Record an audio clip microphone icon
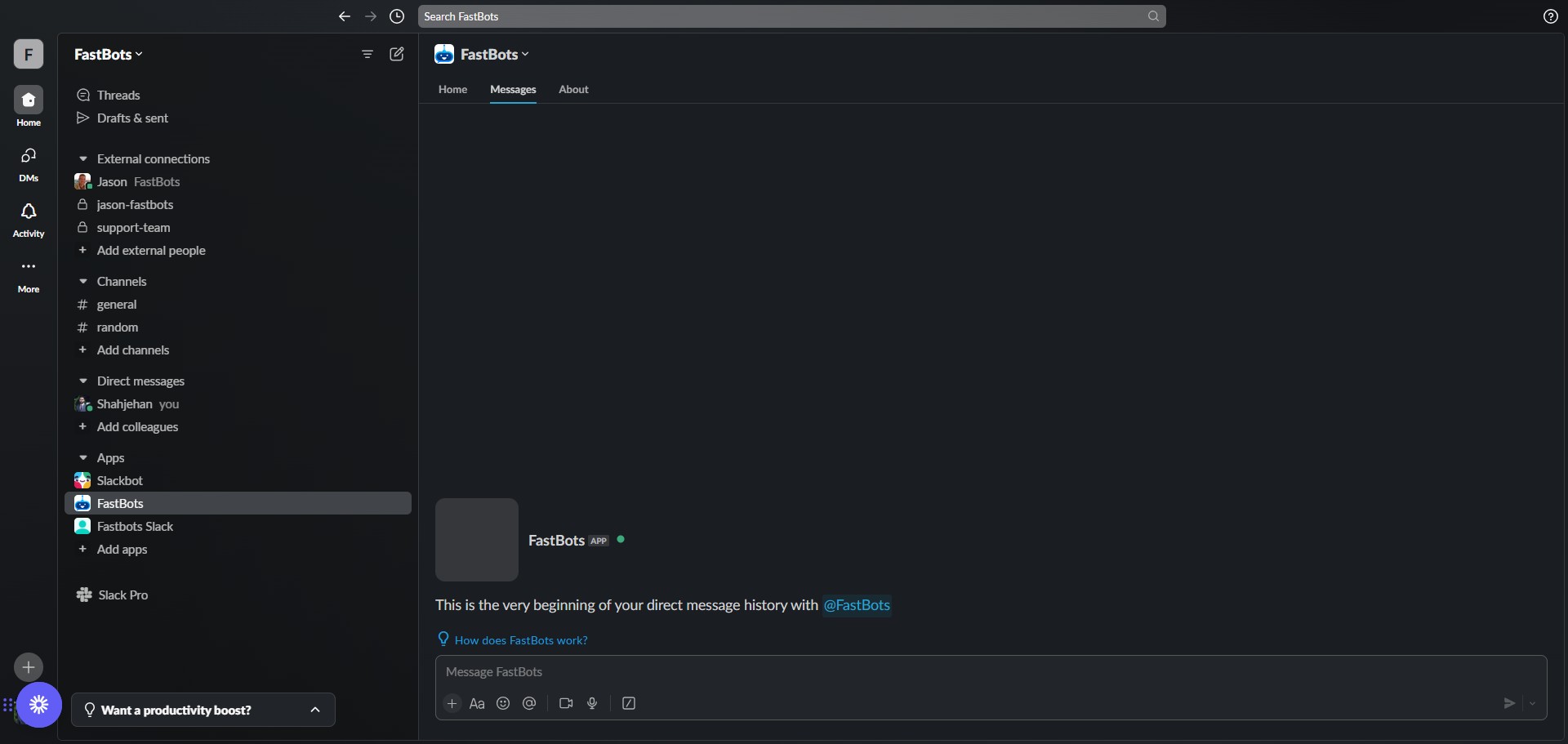Viewport: 1568px width, 744px height. pos(592,703)
